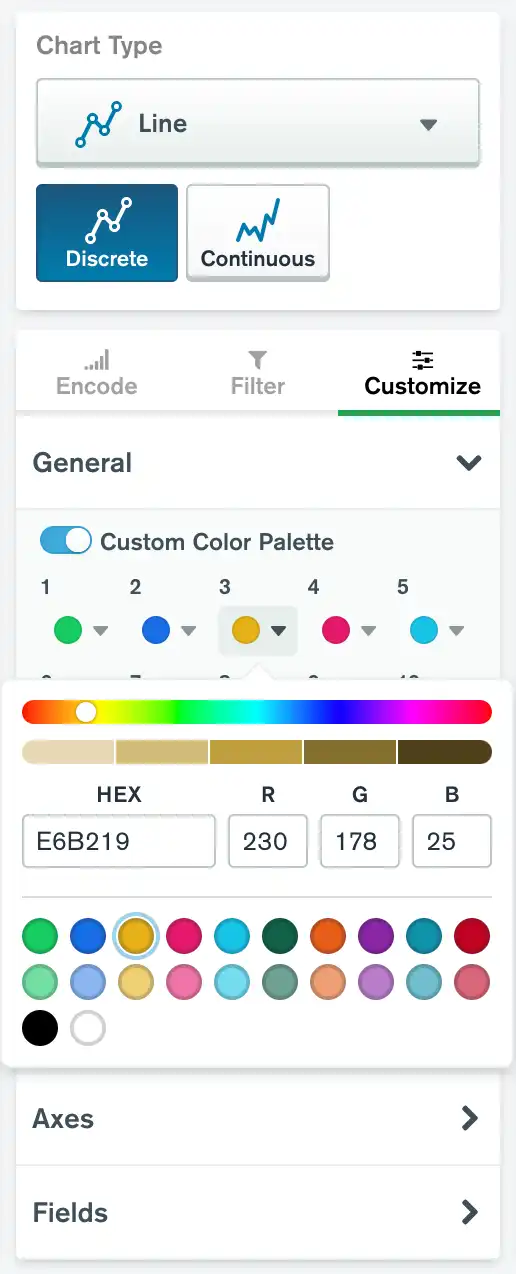The height and width of the screenshot is (1274, 516).
Task: Open palette color 4 pink dropdown
Action: pyautogui.click(x=348, y=630)
